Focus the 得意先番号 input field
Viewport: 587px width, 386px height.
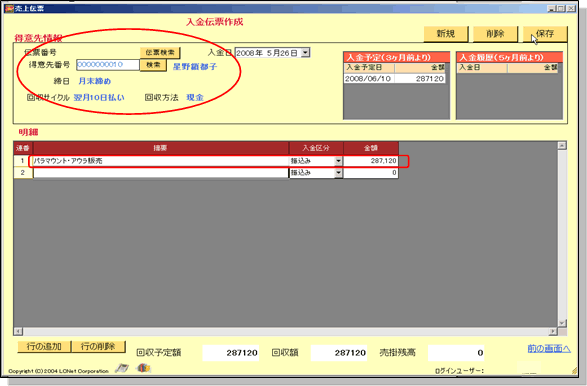[108, 65]
